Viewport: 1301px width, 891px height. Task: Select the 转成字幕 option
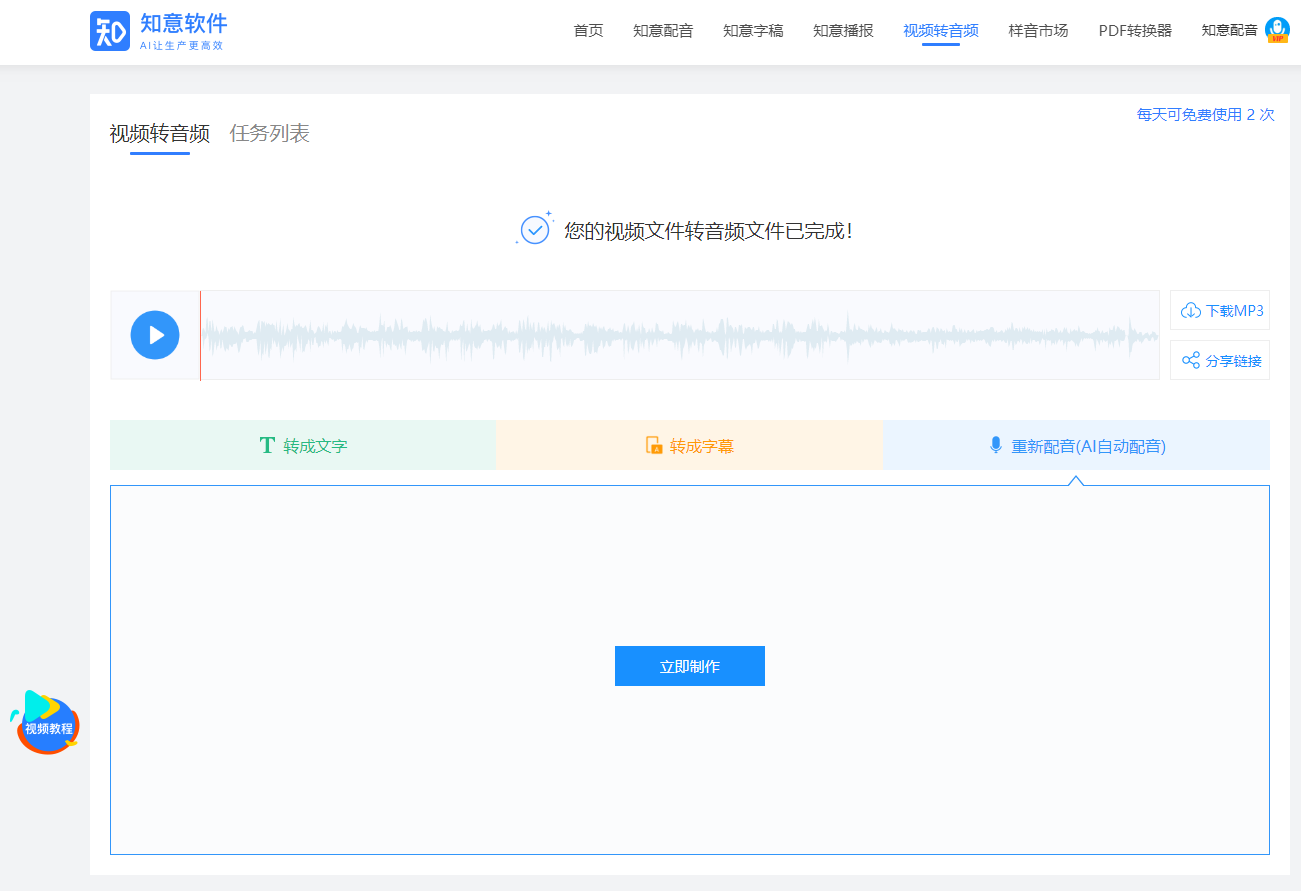(x=690, y=445)
